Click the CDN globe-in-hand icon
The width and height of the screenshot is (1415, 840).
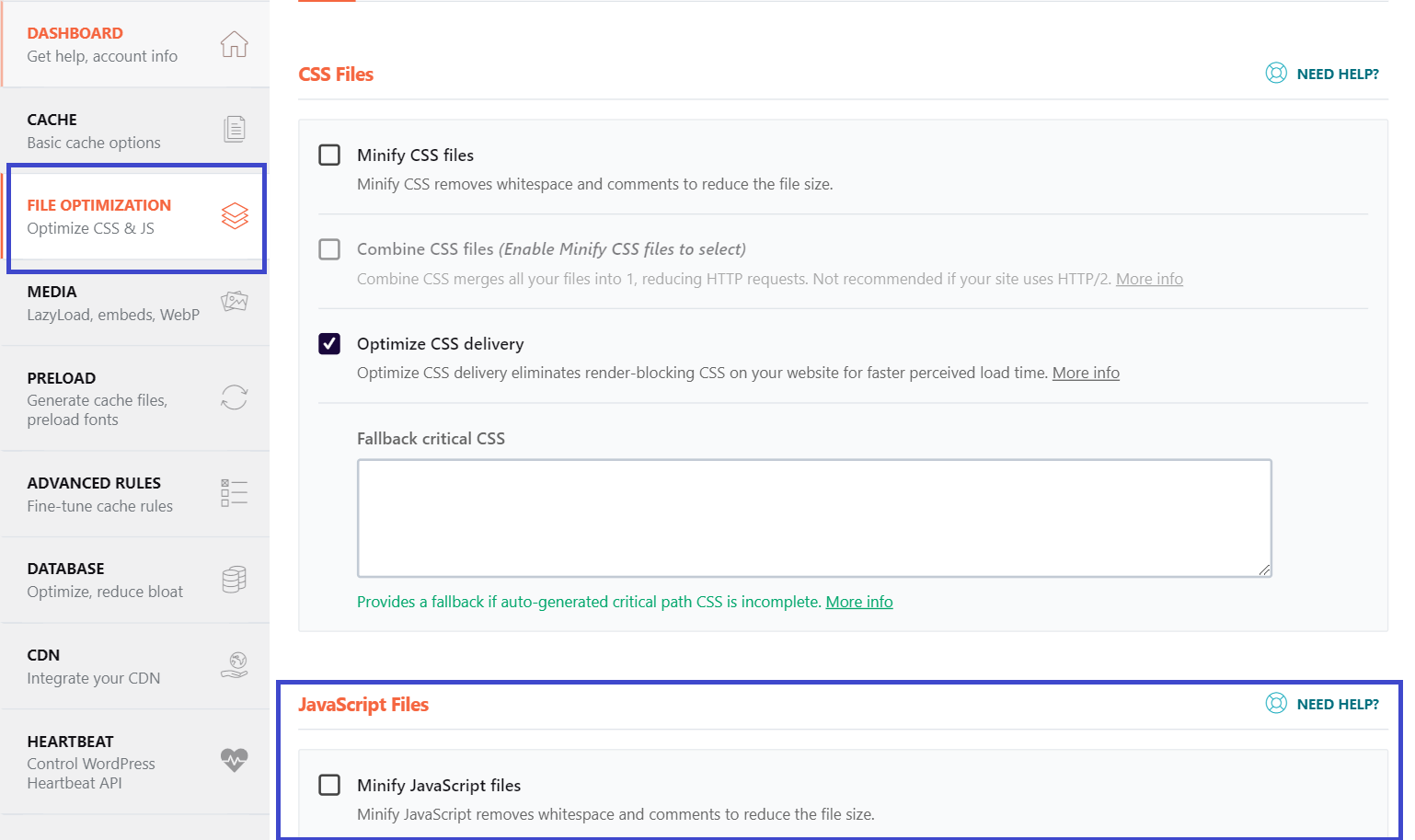click(235, 665)
